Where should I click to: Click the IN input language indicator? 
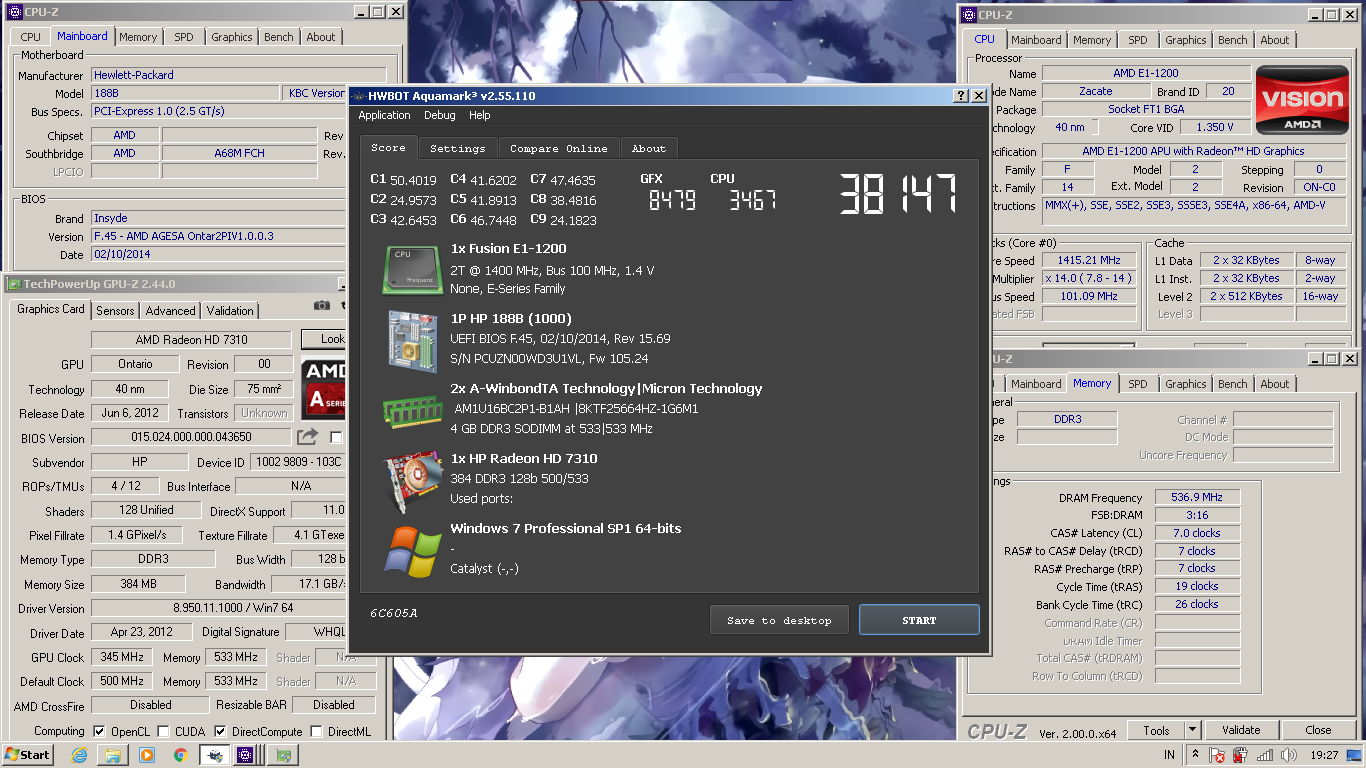(x=1169, y=755)
